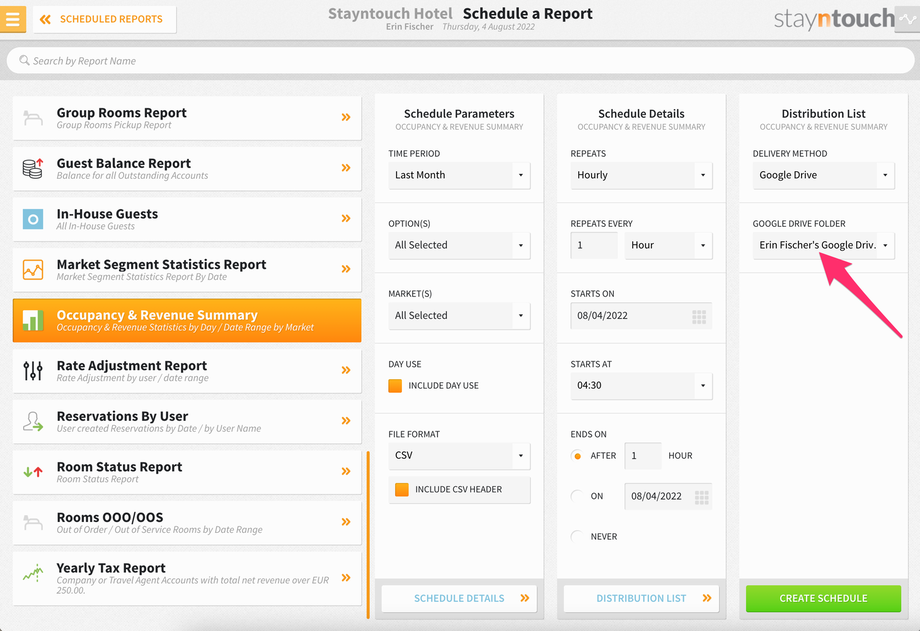The height and width of the screenshot is (631, 920).
Task: Click the Occupancy & Revenue Summary bar icon
Action: click(33, 320)
